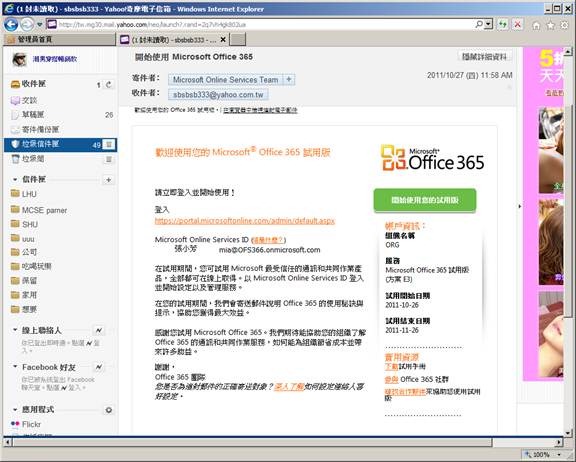The height and width of the screenshot is (462, 576).
Task: Switch to the 管理員首頁 tab
Action: click(60, 39)
